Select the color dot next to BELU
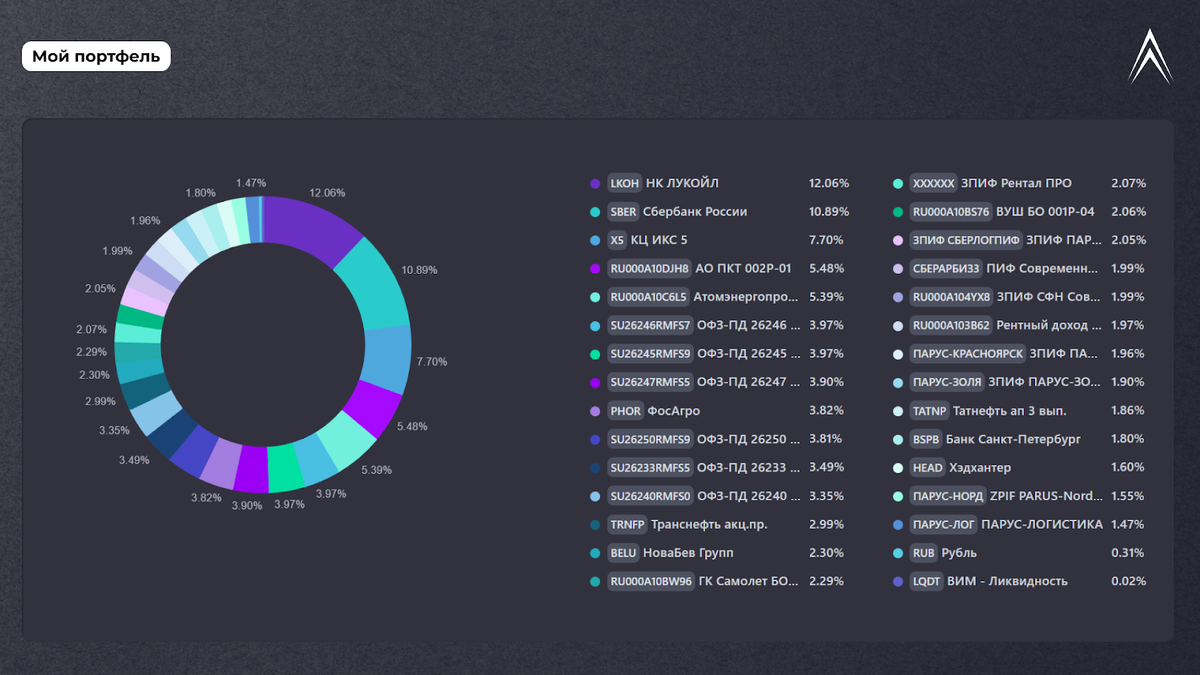 [595, 553]
